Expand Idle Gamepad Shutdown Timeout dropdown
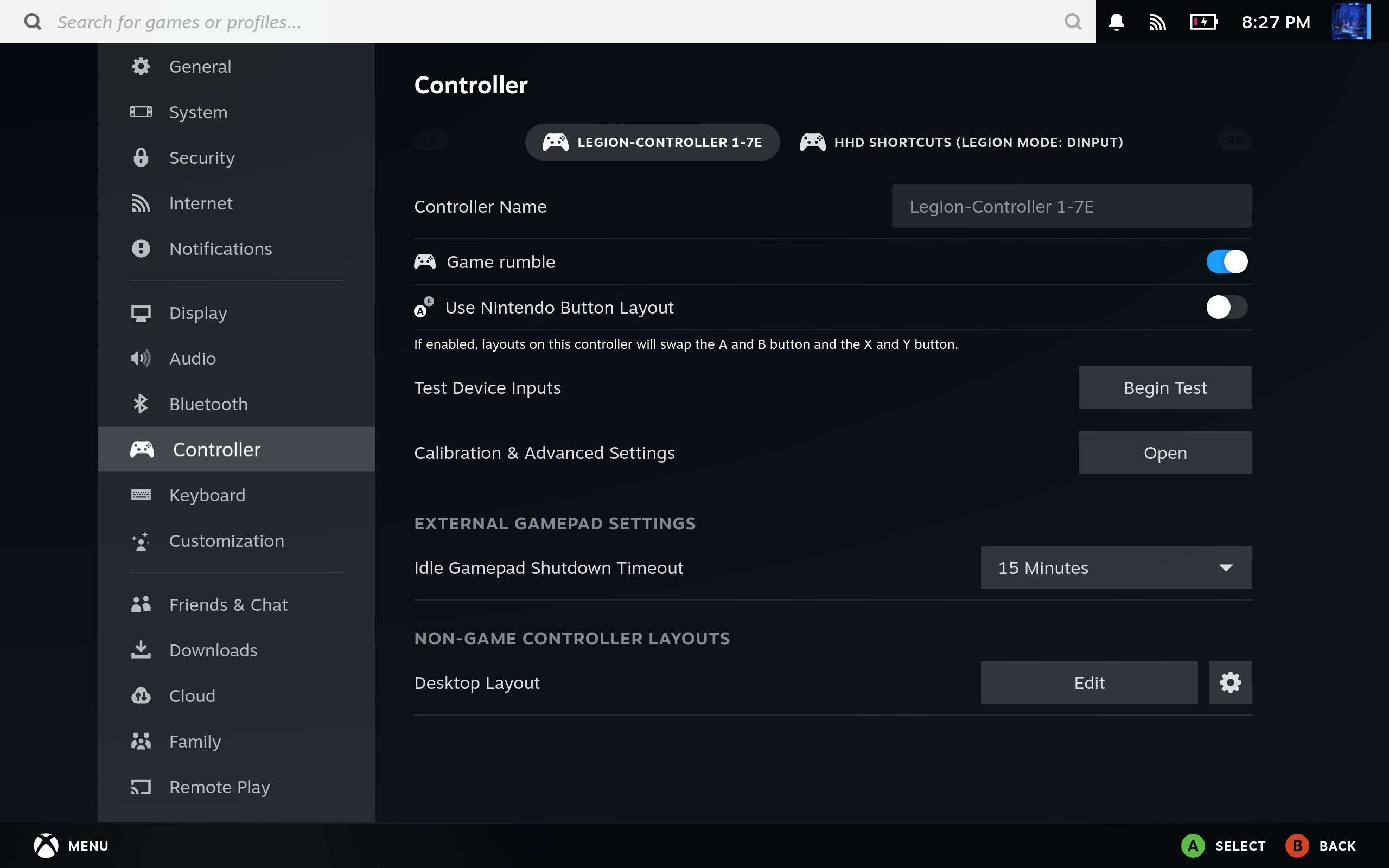The height and width of the screenshot is (868, 1389). click(x=1115, y=567)
